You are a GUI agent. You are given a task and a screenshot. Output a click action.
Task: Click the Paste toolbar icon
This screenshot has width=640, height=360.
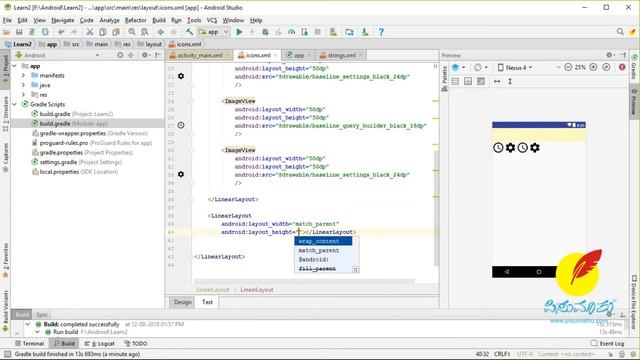click(x=116, y=32)
